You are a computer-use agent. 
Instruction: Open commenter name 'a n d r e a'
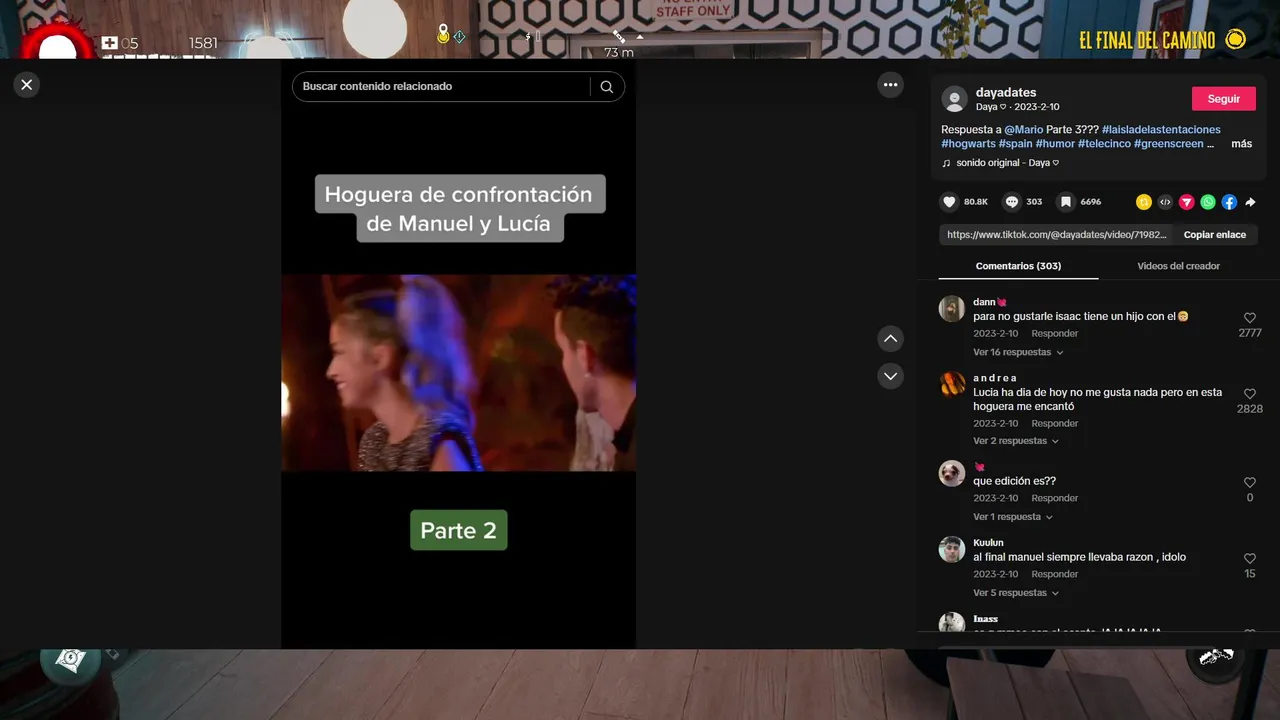click(x=995, y=378)
